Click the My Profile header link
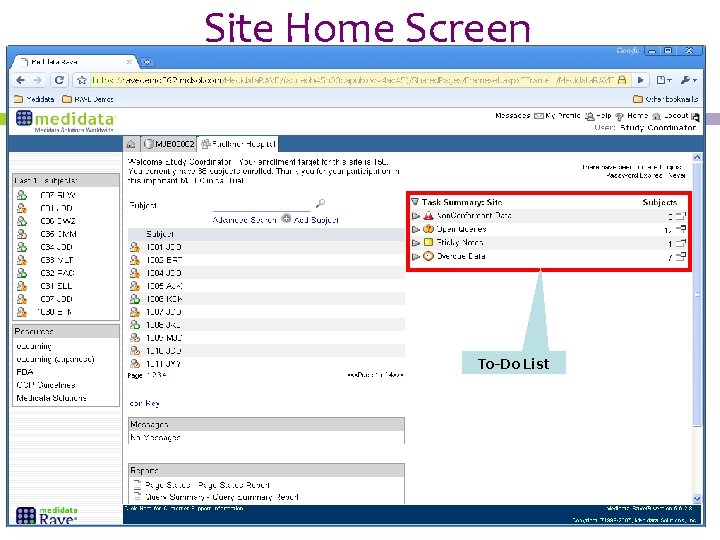The width and height of the screenshot is (720, 540). (x=563, y=115)
